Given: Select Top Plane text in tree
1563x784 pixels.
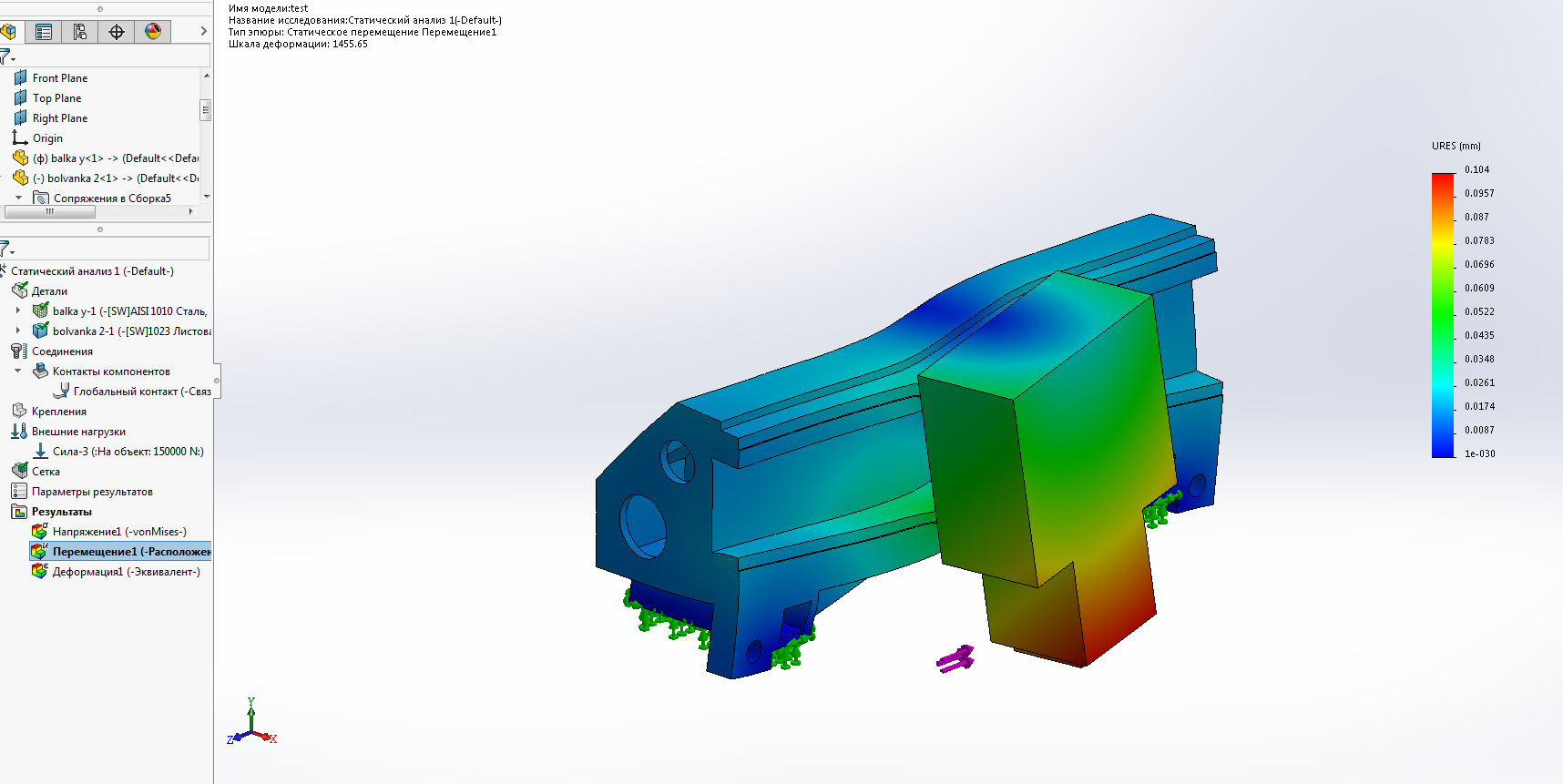Looking at the screenshot, I should [56, 98].
